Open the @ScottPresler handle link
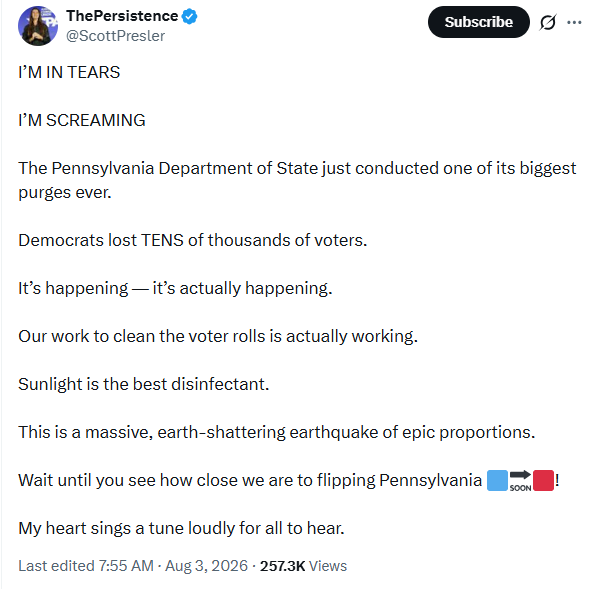The image size is (599, 589). point(115,36)
